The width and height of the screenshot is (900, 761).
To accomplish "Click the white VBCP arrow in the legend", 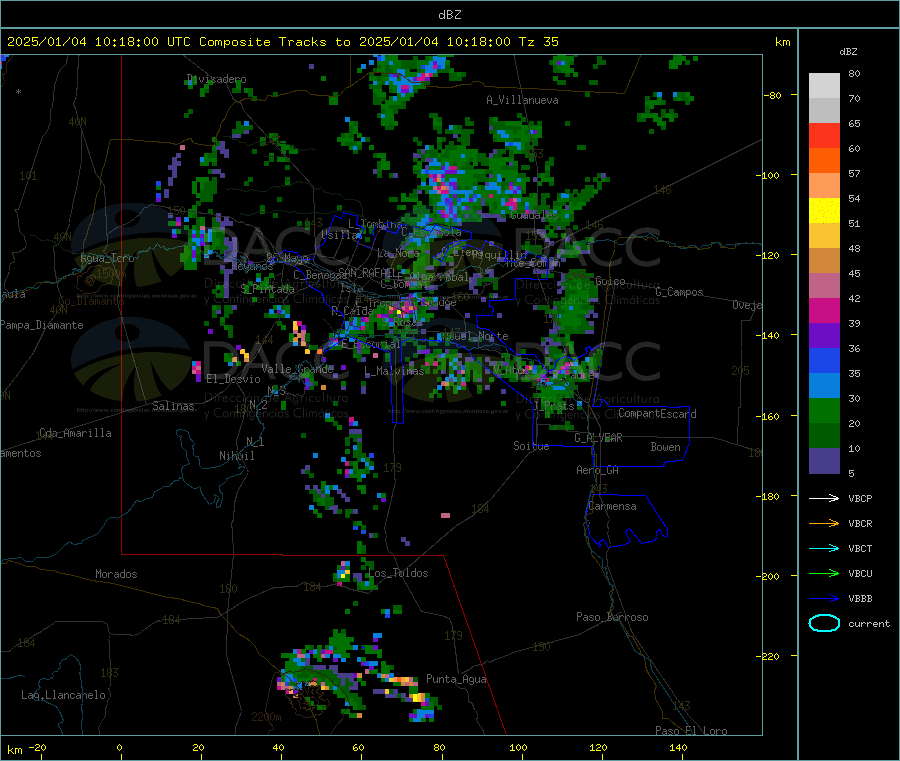I will coord(824,498).
